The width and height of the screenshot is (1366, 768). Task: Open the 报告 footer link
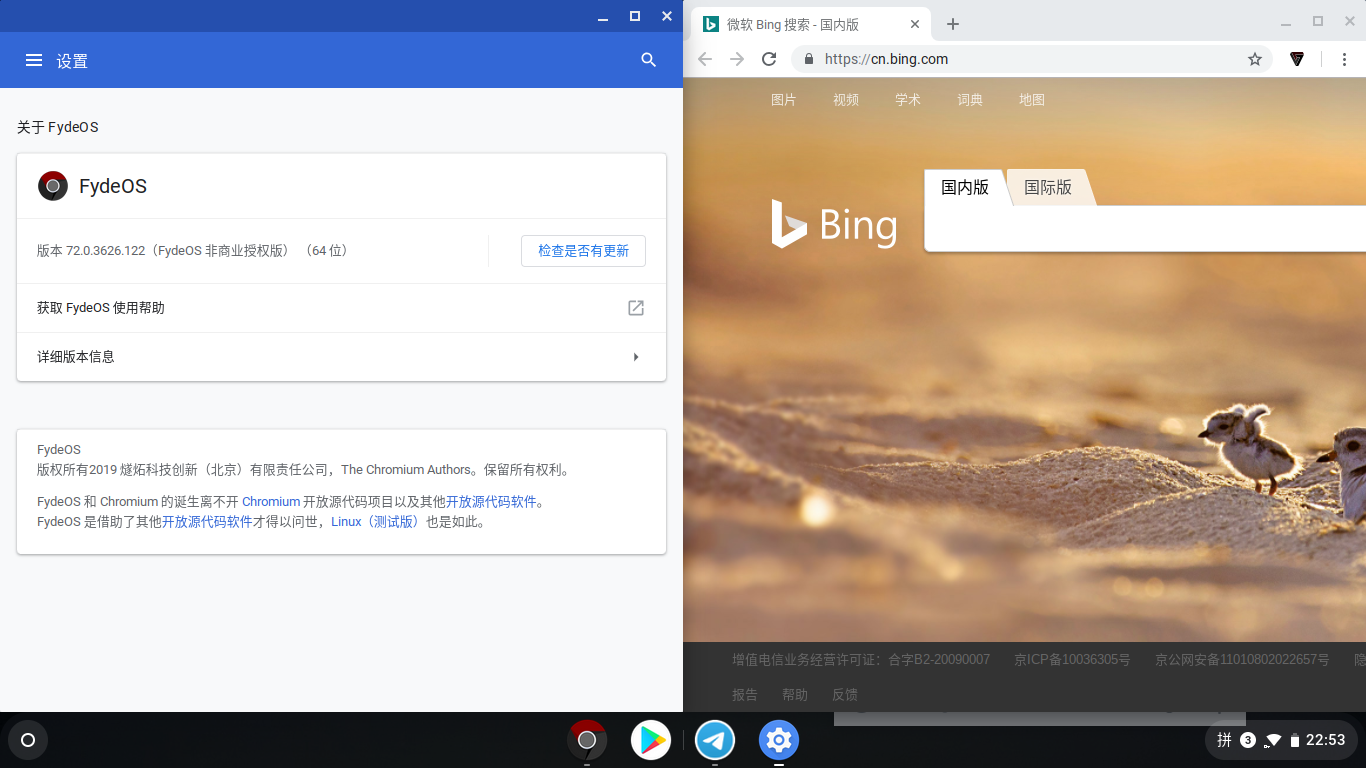[745, 694]
